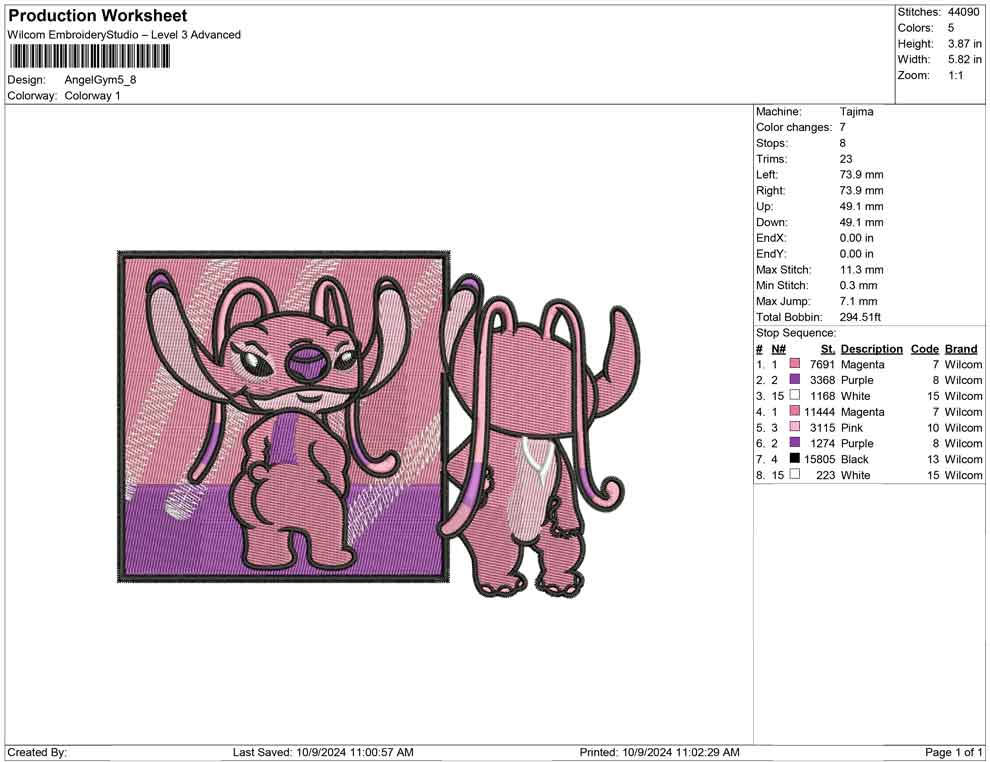This screenshot has width=990, height=762.
Task: Click the white swatch in stop row 8
Action: coord(795,474)
